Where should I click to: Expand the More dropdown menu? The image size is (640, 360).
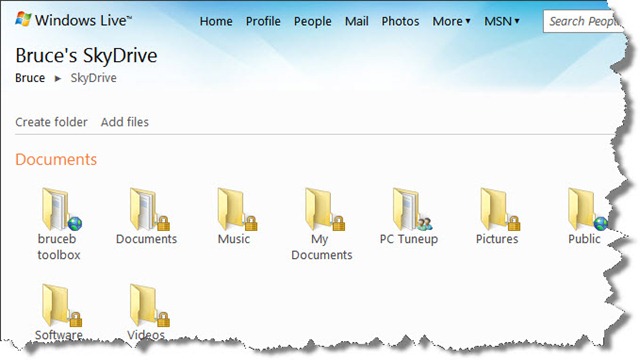point(451,21)
